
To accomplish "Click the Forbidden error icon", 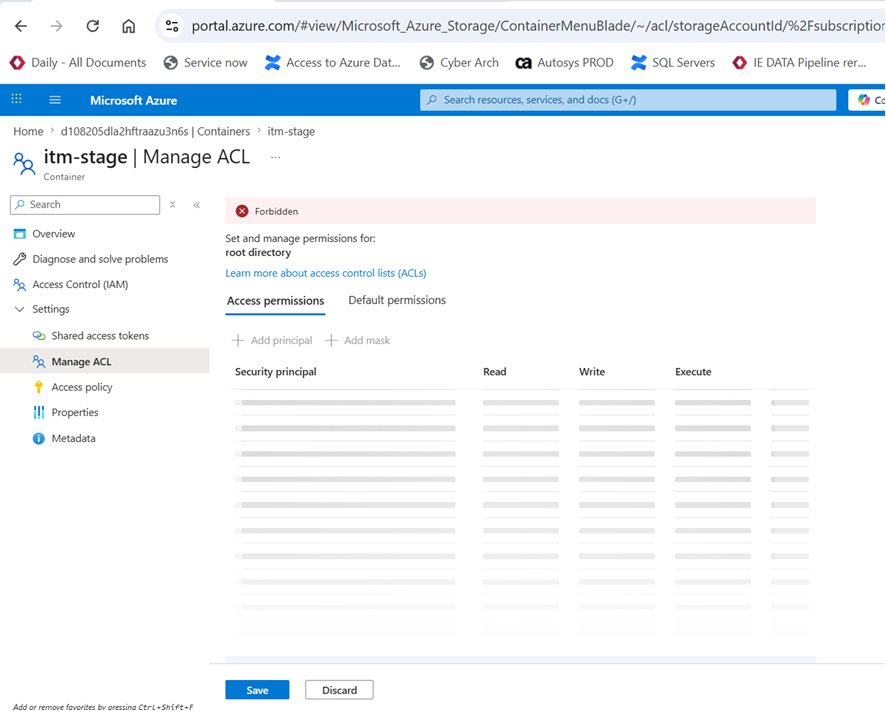I will pos(242,211).
